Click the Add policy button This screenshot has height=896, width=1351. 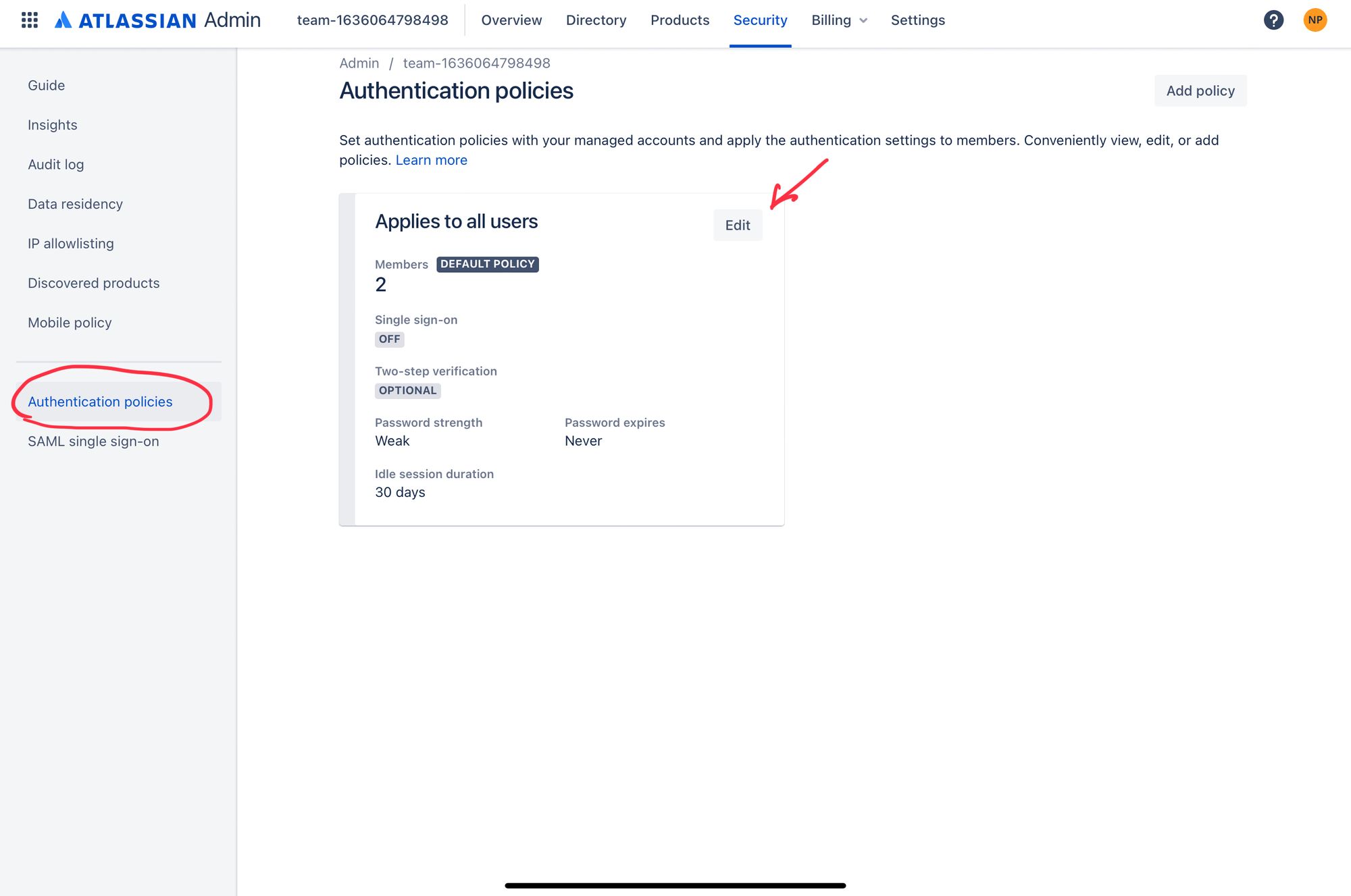[1200, 90]
